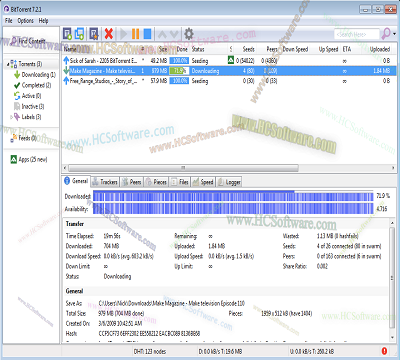The image size is (400, 360).
Task: Open the Options menu
Action: (x=26, y=21)
